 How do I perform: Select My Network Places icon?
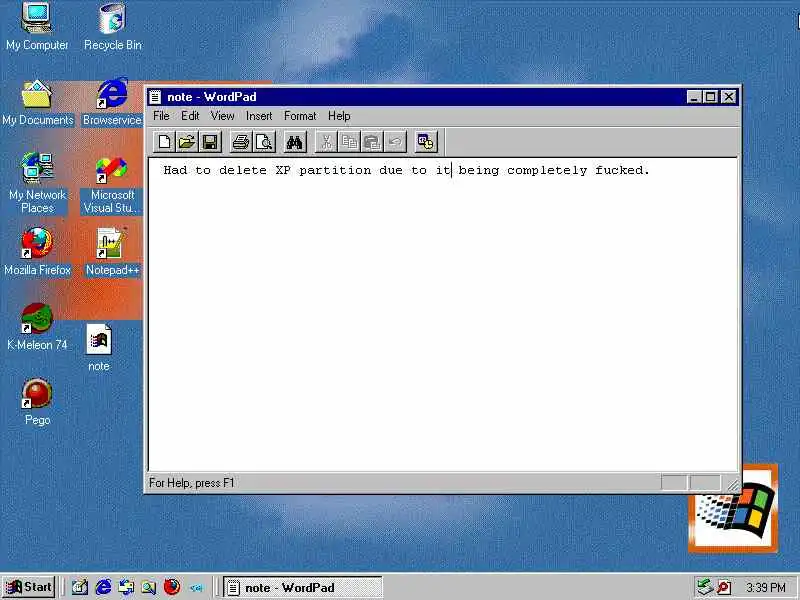37,183
